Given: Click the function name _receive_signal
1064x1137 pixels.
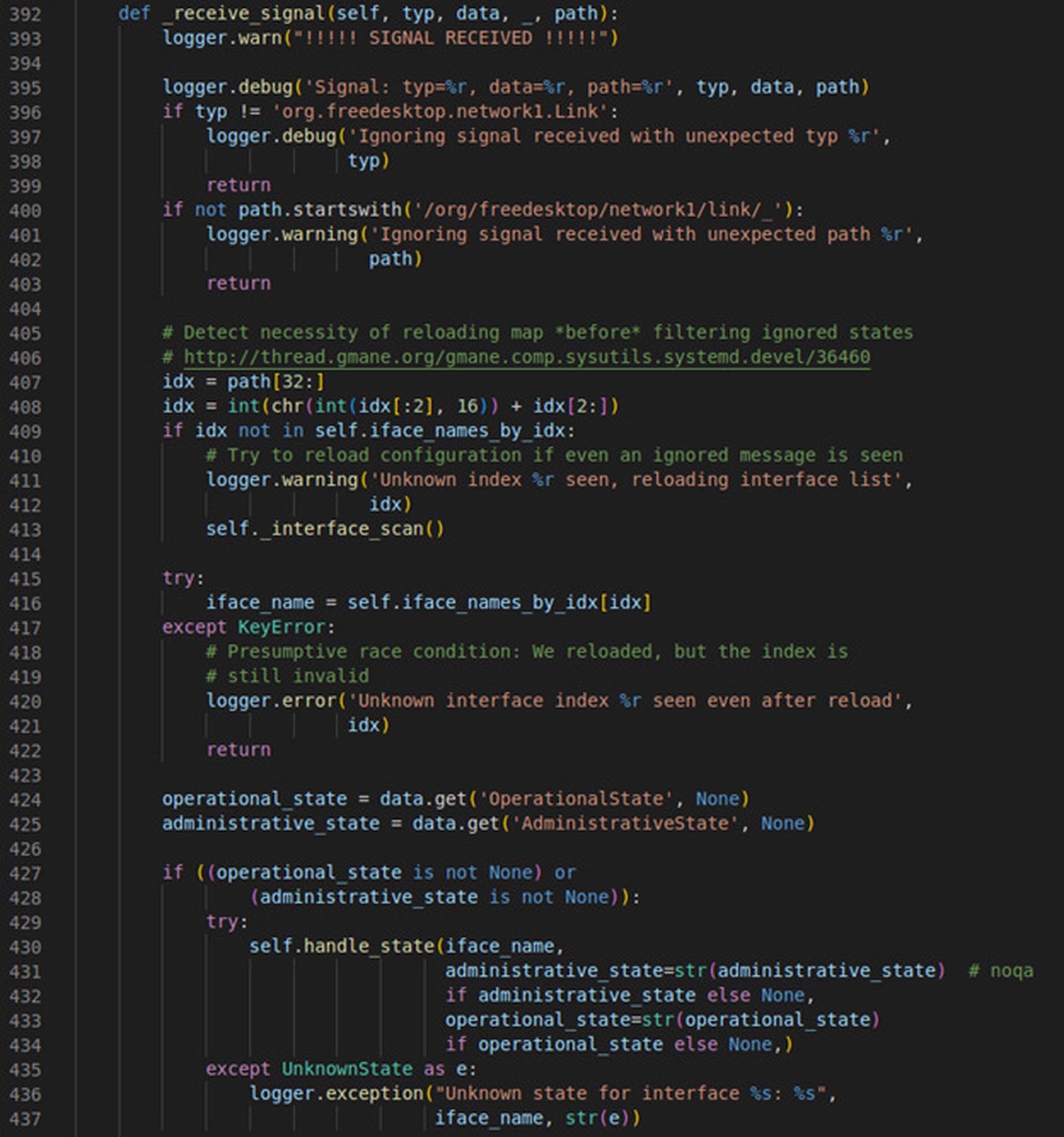Looking at the screenshot, I should click(245, 13).
